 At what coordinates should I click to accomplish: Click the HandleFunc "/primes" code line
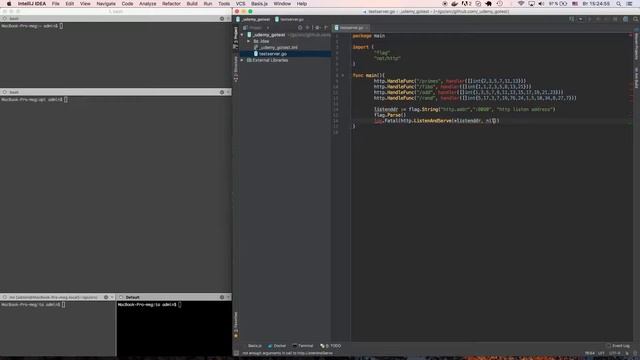(x=450, y=81)
